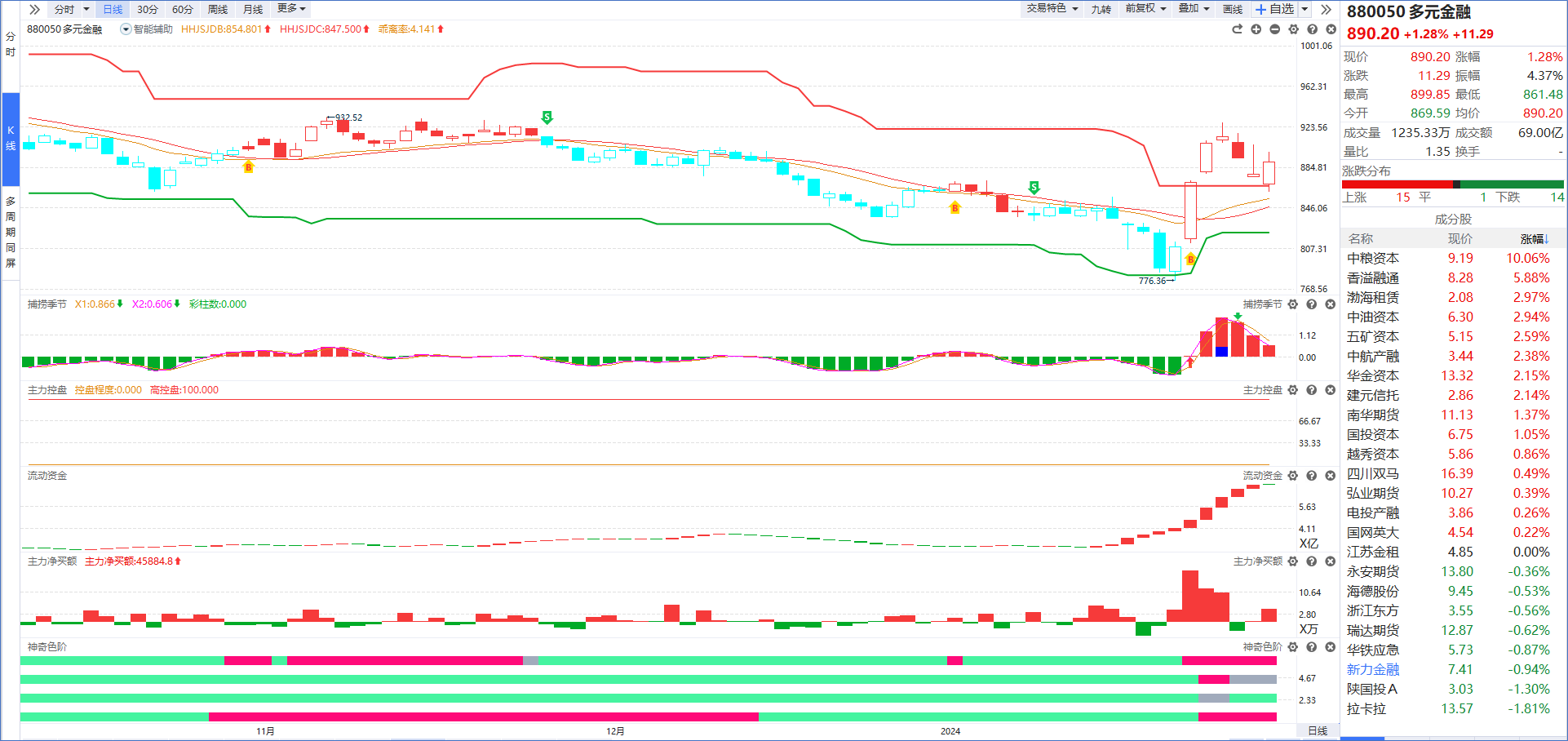Viewport: 1568px width, 741px height.
Task: Open main chart settings gear icon
Action: coord(1294,29)
